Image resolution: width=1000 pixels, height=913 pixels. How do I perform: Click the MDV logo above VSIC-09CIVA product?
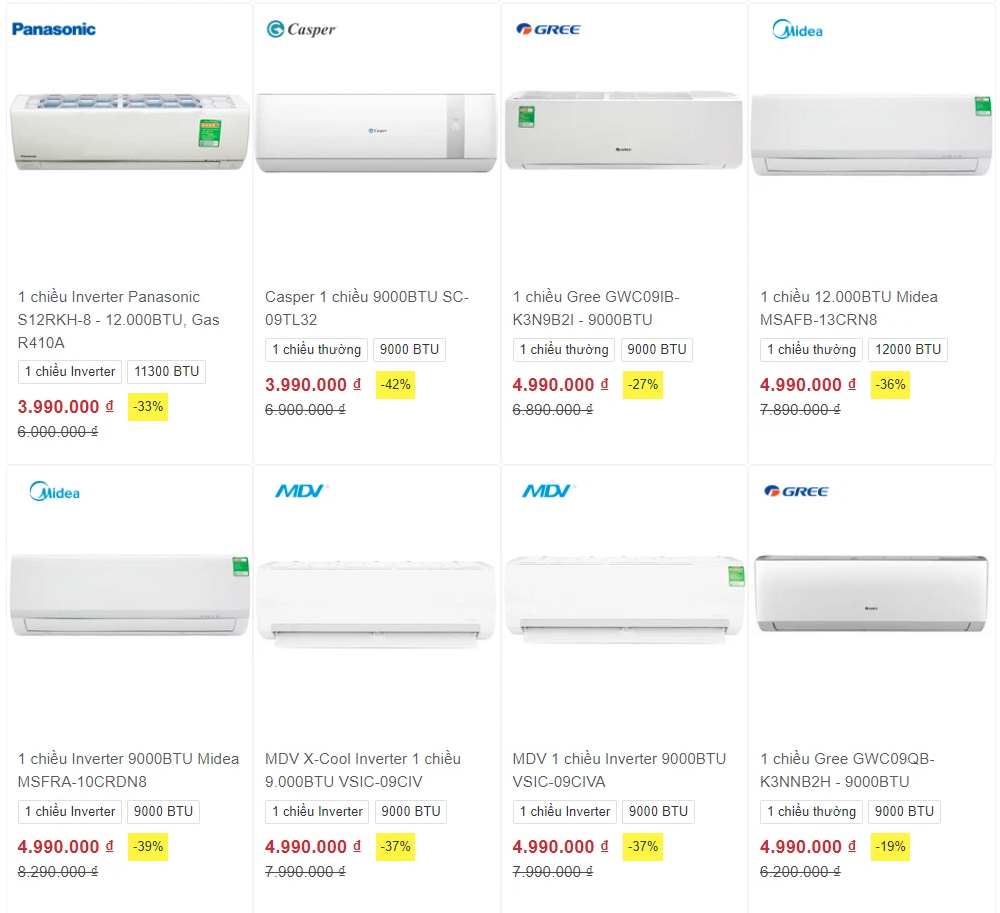pos(548,491)
